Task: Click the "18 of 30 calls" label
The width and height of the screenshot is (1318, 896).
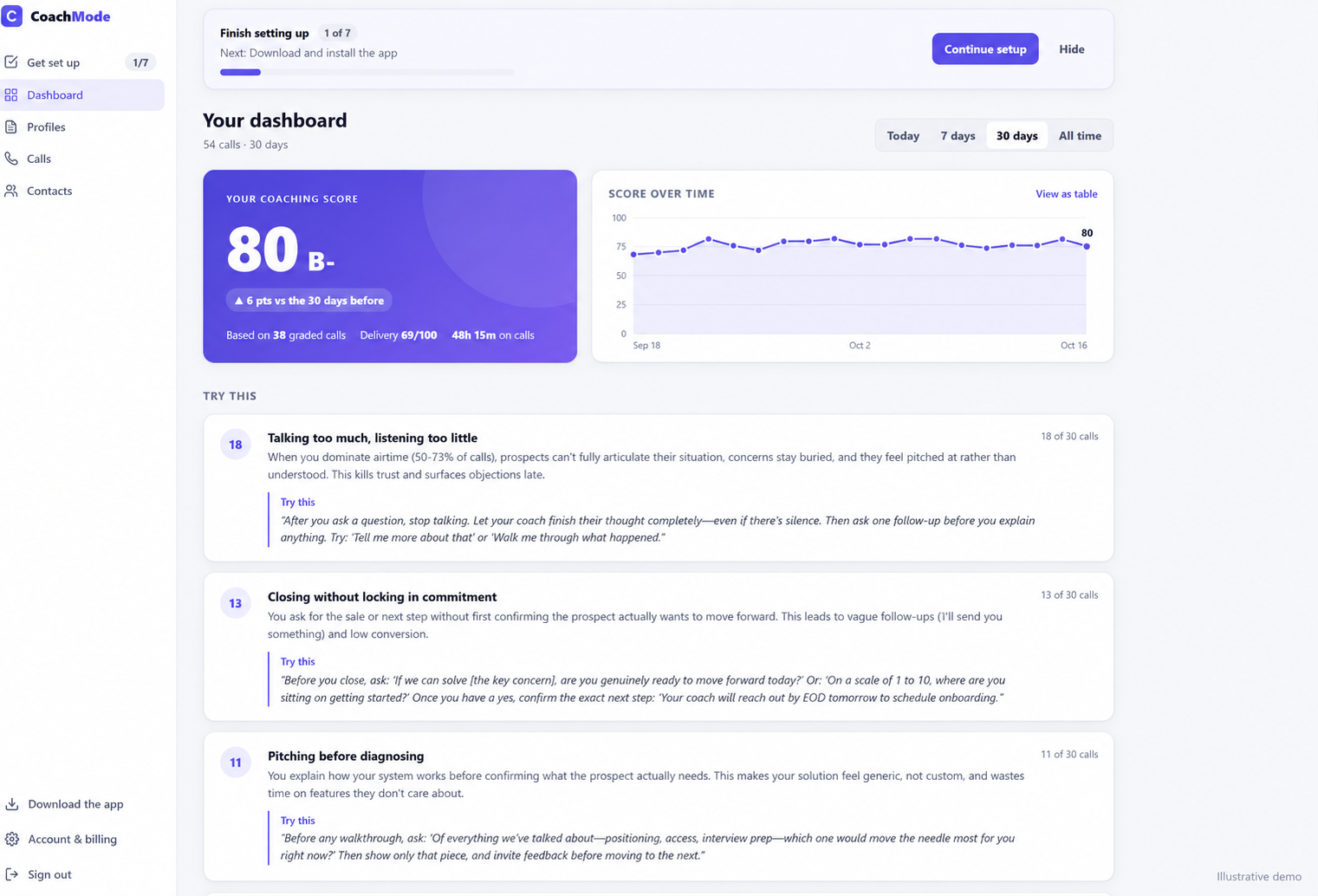Action: click(1069, 436)
